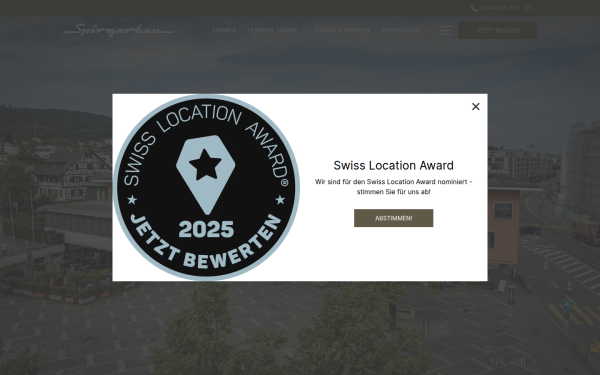Open the DE language dropdown
The width and height of the screenshot is (600, 375).
pos(531,8)
